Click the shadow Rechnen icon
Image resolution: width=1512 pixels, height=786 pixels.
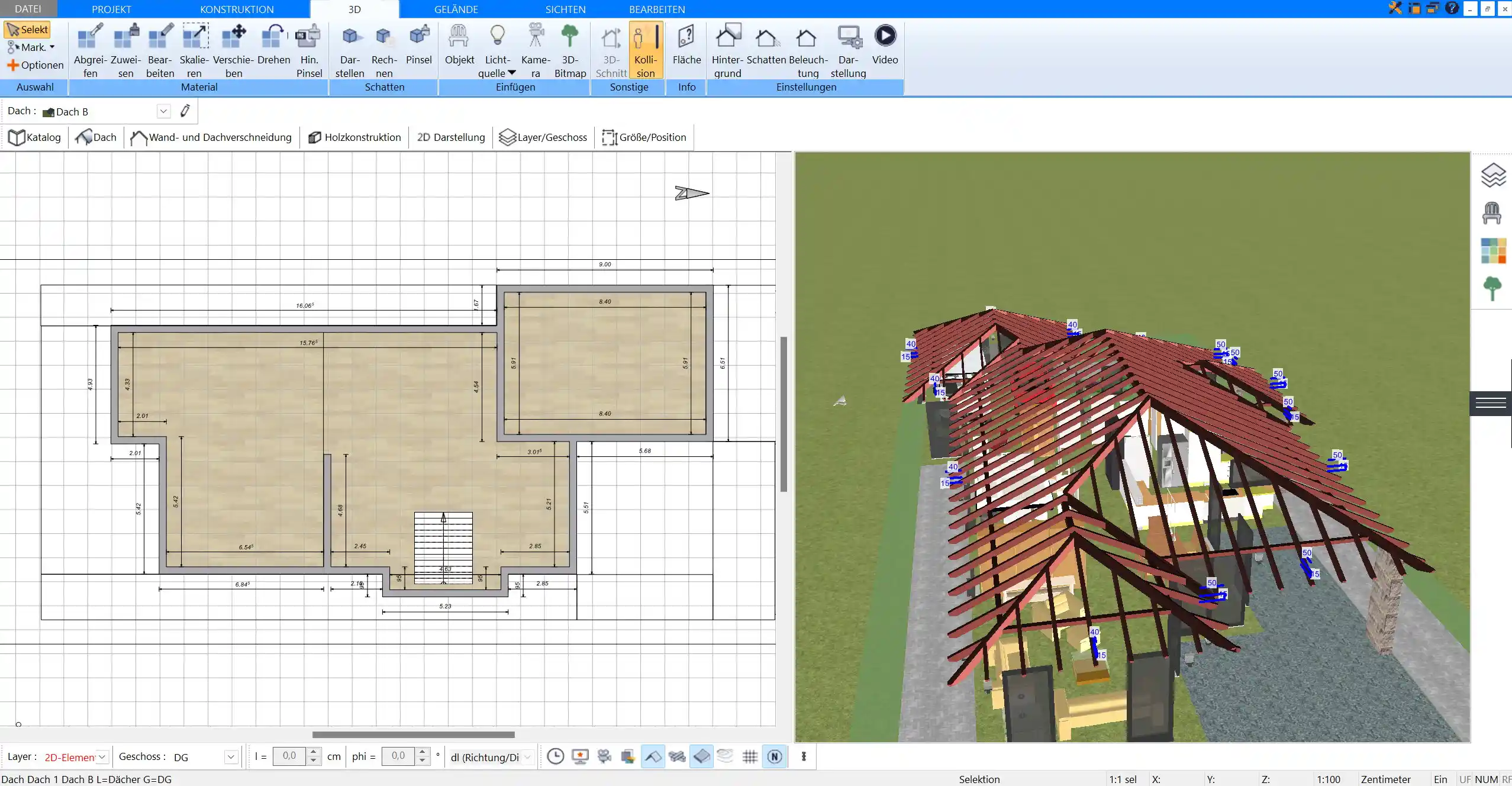coord(384,51)
